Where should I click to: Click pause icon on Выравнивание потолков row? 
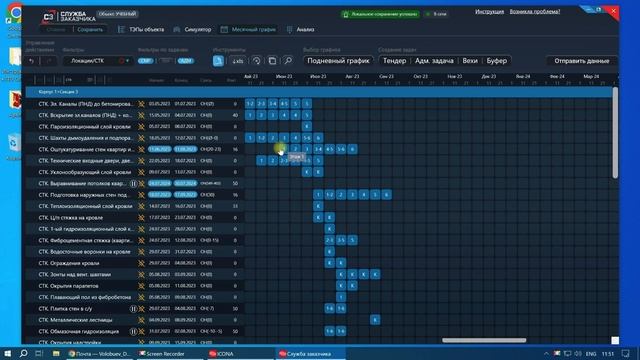tap(133, 184)
